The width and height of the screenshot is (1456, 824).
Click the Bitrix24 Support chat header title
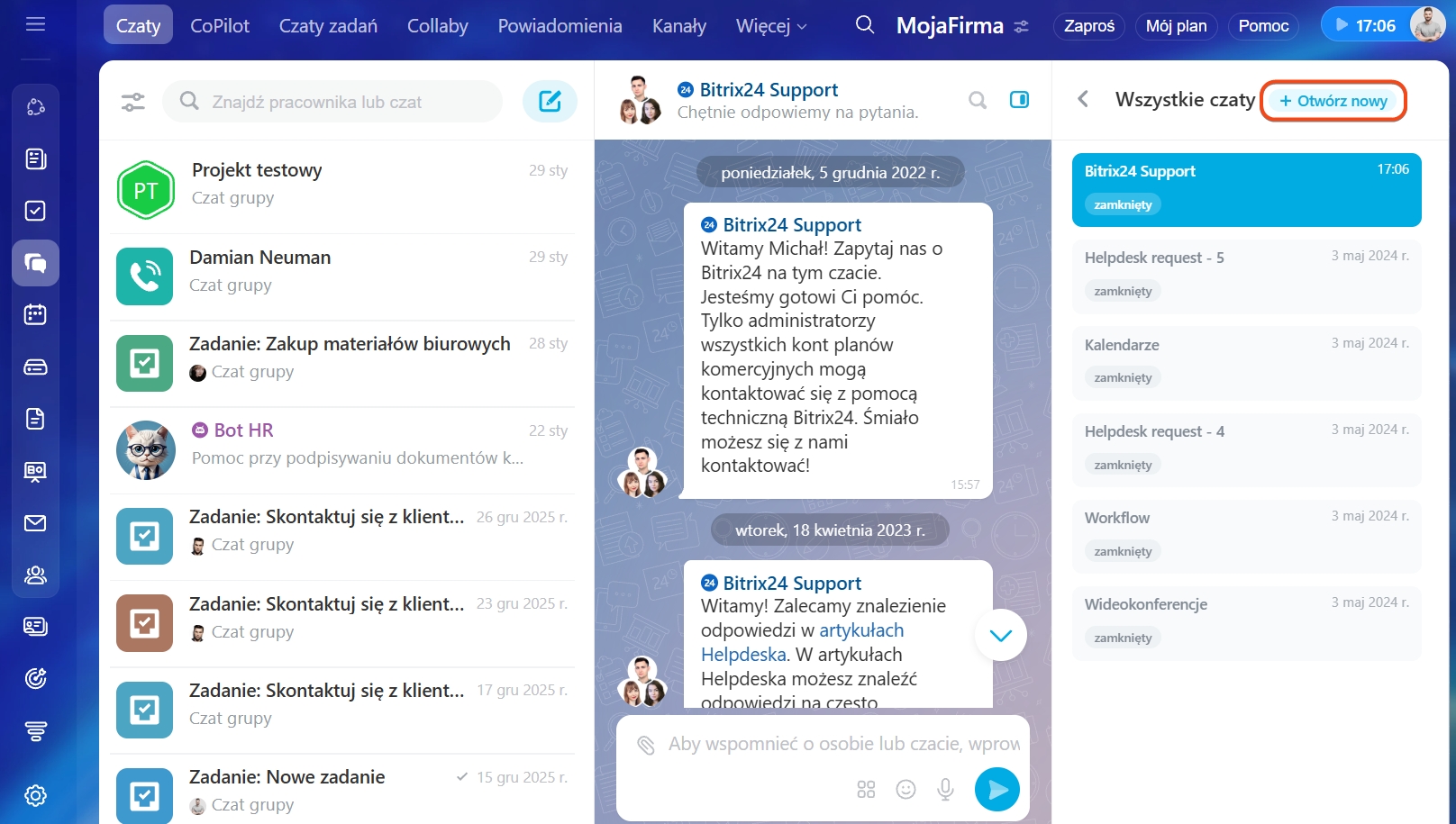(x=769, y=89)
